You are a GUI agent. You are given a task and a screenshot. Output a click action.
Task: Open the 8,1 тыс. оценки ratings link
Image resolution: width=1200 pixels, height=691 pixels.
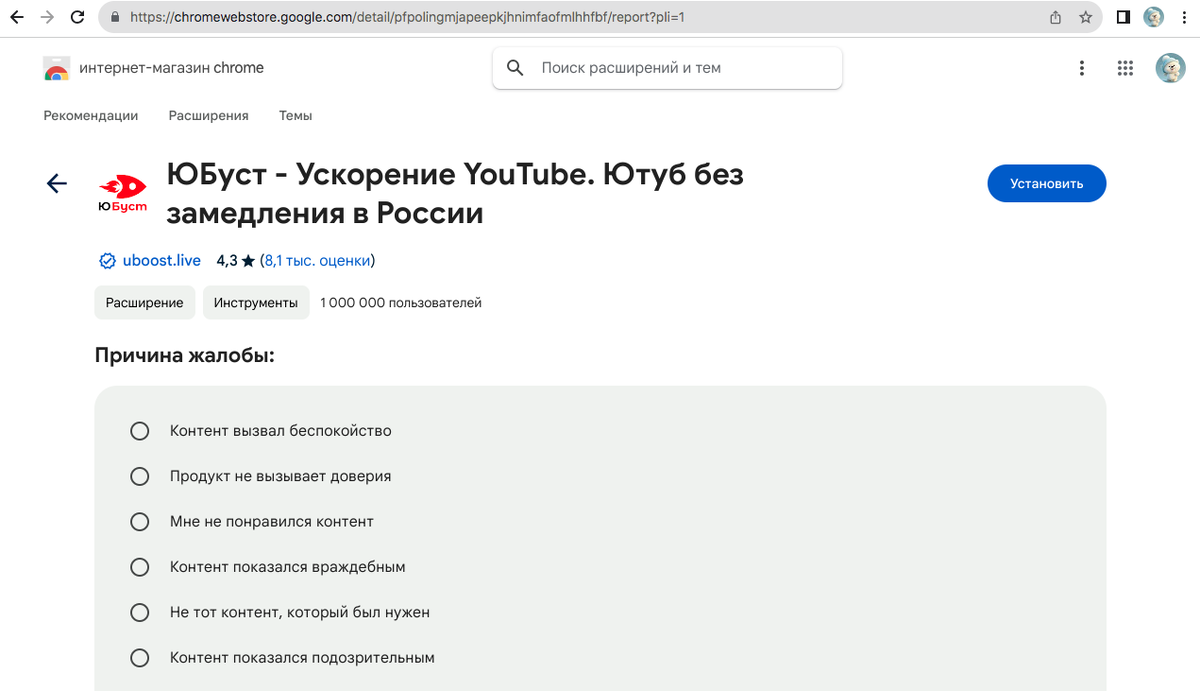click(317, 261)
